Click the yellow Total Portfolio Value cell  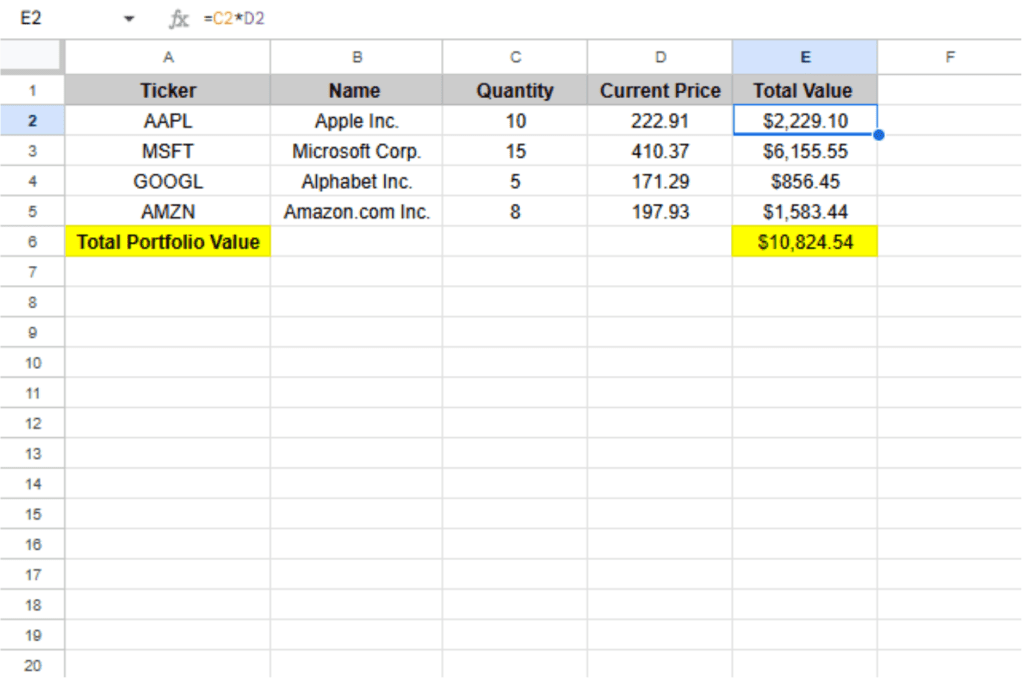[x=167, y=242]
